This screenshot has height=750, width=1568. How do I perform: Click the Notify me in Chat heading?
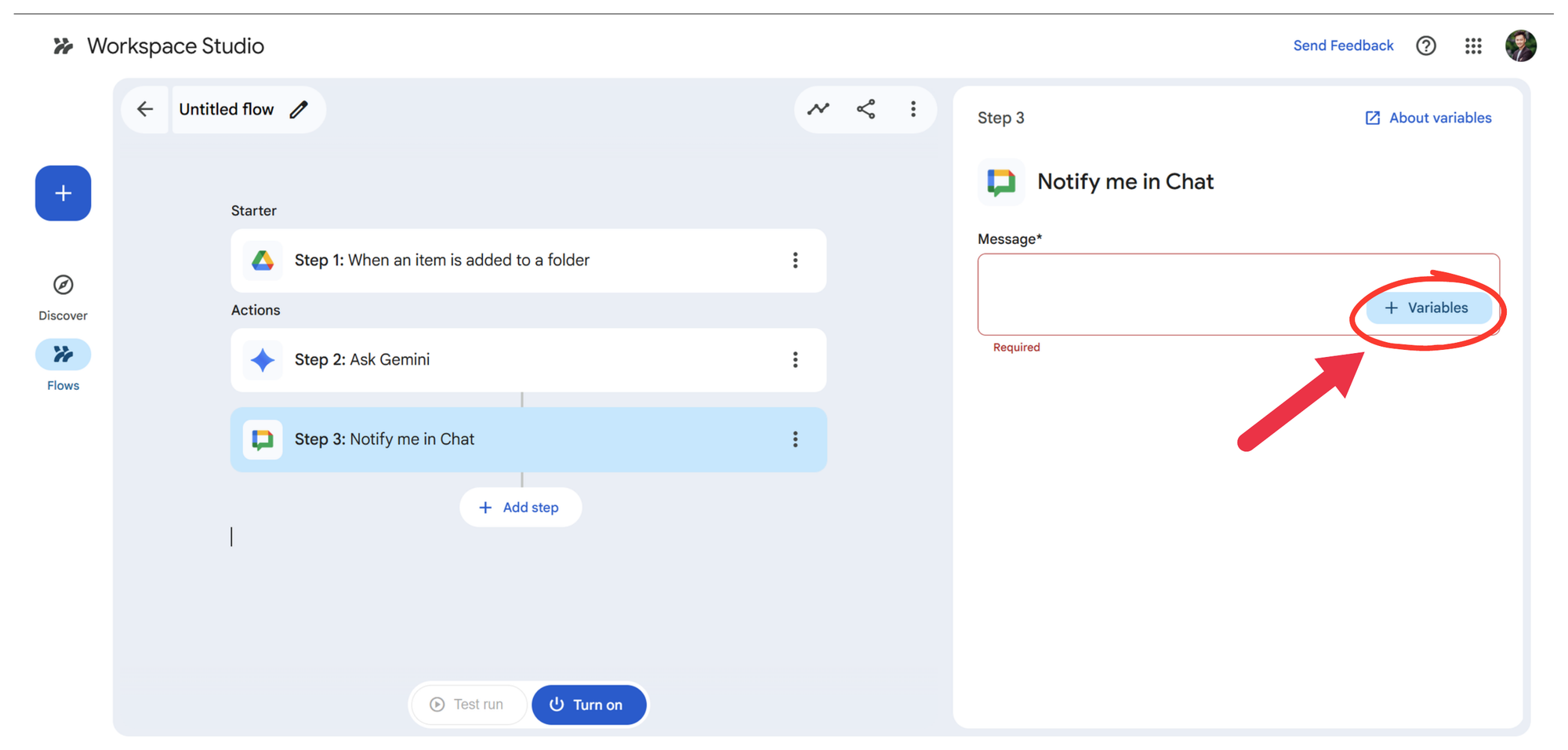(x=1126, y=182)
